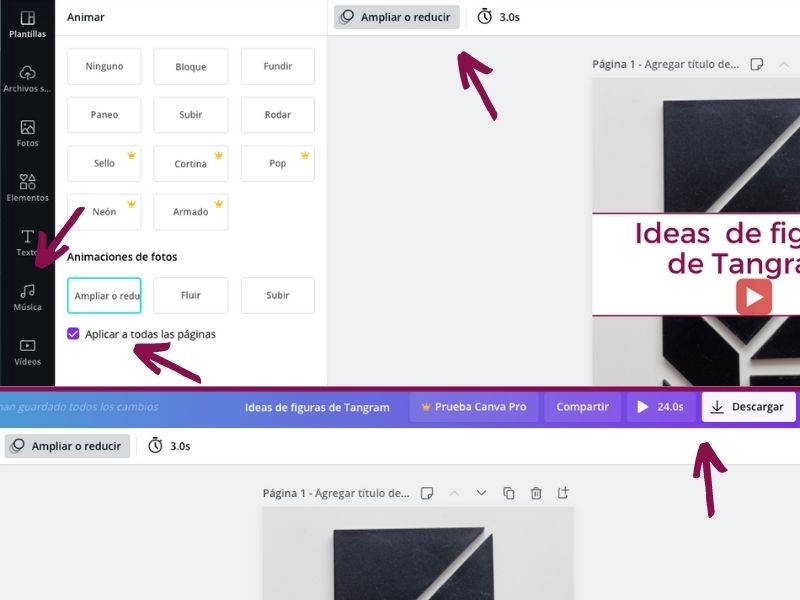Open notes for Página 1
The width and height of the screenshot is (800, 600).
[x=428, y=492]
